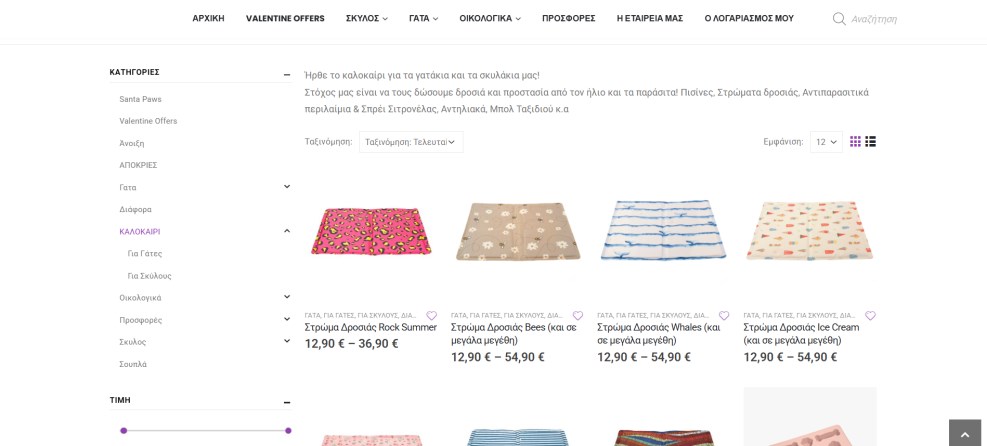Add Whales cooling mat to wishlist

click(724, 316)
